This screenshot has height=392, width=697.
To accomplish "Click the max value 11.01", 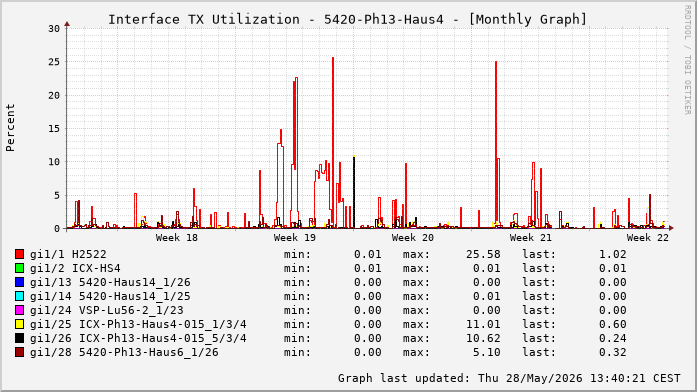I will pyautogui.click(x=483, y=324).
